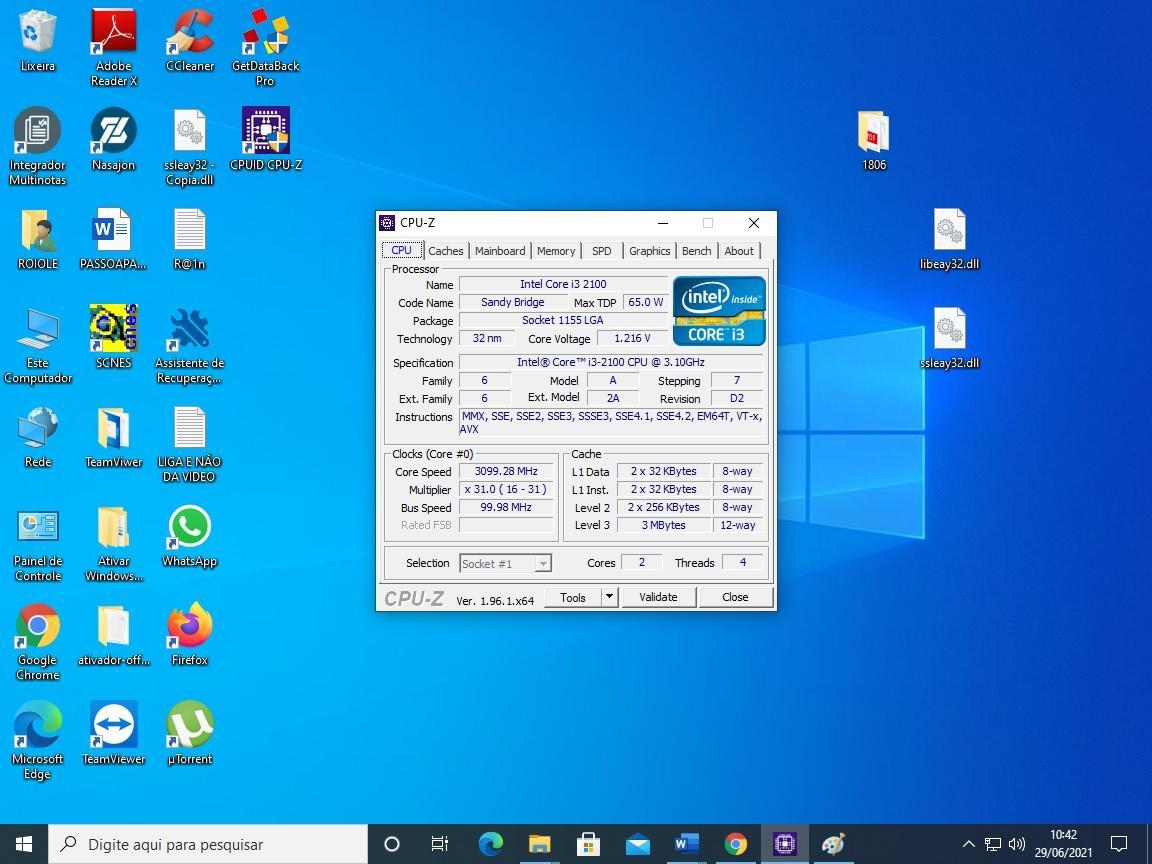The width and height of the screenshot is (1152, 864).
Task: Switch to the Caches tab in CPU-Z
Action: (x=446, y=251)
